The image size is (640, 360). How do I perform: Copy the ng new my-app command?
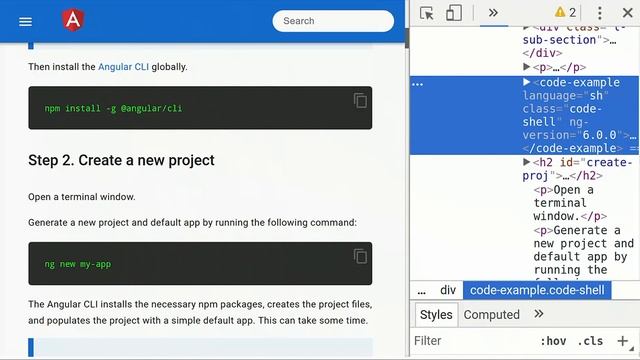[360, 256]
